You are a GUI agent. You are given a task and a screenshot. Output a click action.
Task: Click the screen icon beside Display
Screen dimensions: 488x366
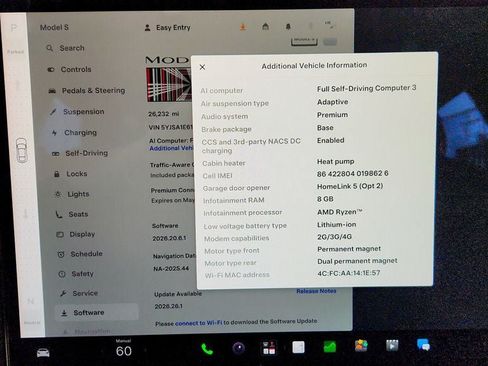pyautogui.click(x=60, y=235)
